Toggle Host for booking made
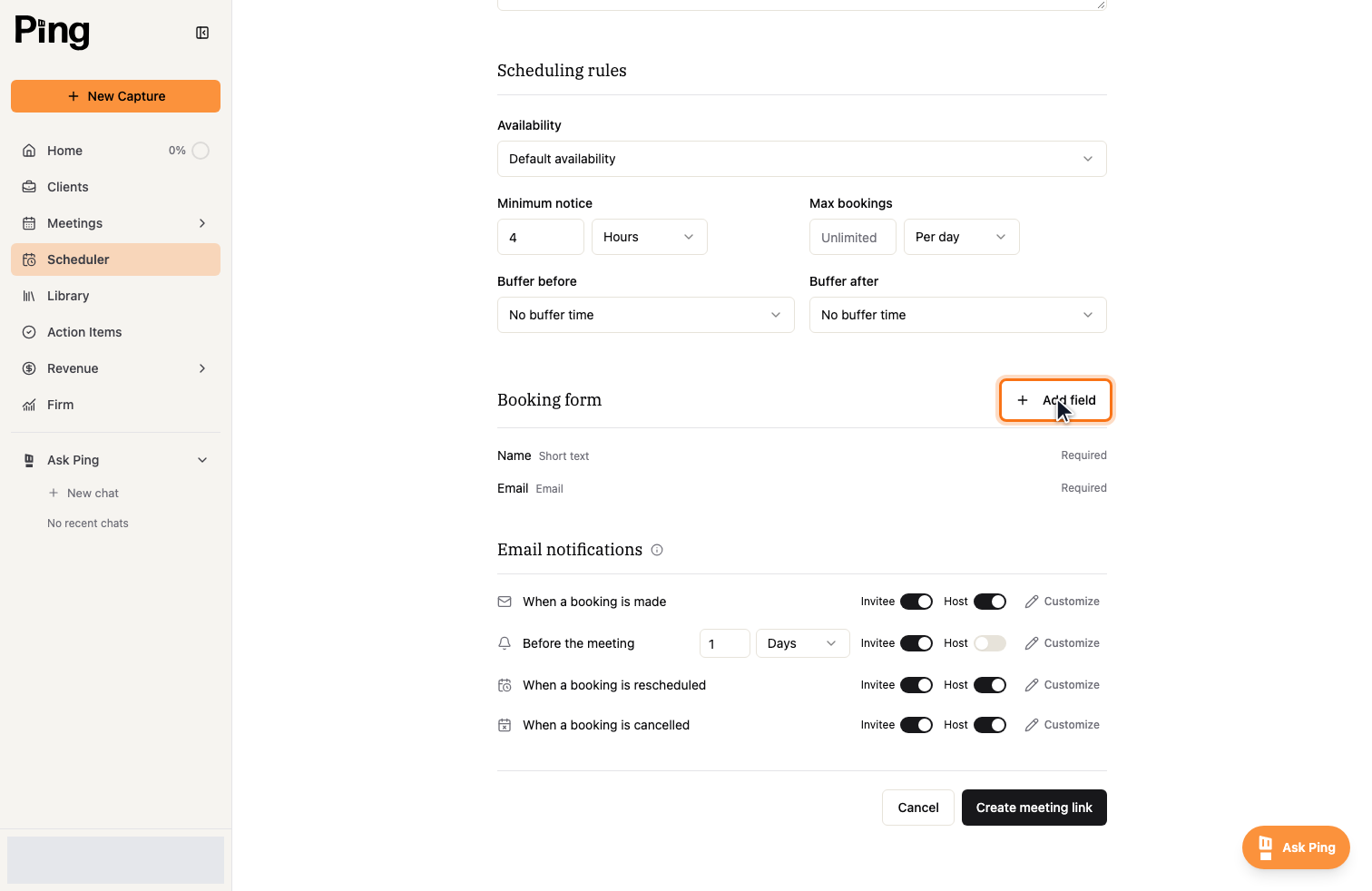Image resolution: width=1372 pixels, height=891 pixels. point(990,602)
